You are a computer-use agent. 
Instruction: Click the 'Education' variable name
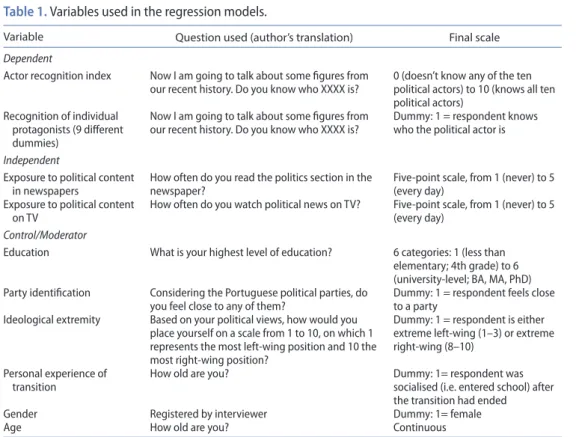click(x=26, y=252)
